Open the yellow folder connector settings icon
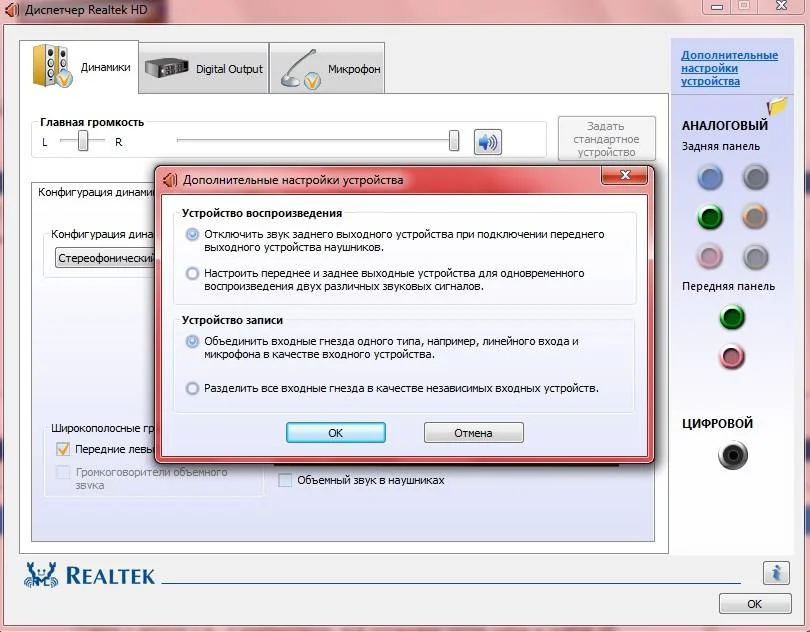The height and width of the screenshot is (632, 810). (777, 106)
